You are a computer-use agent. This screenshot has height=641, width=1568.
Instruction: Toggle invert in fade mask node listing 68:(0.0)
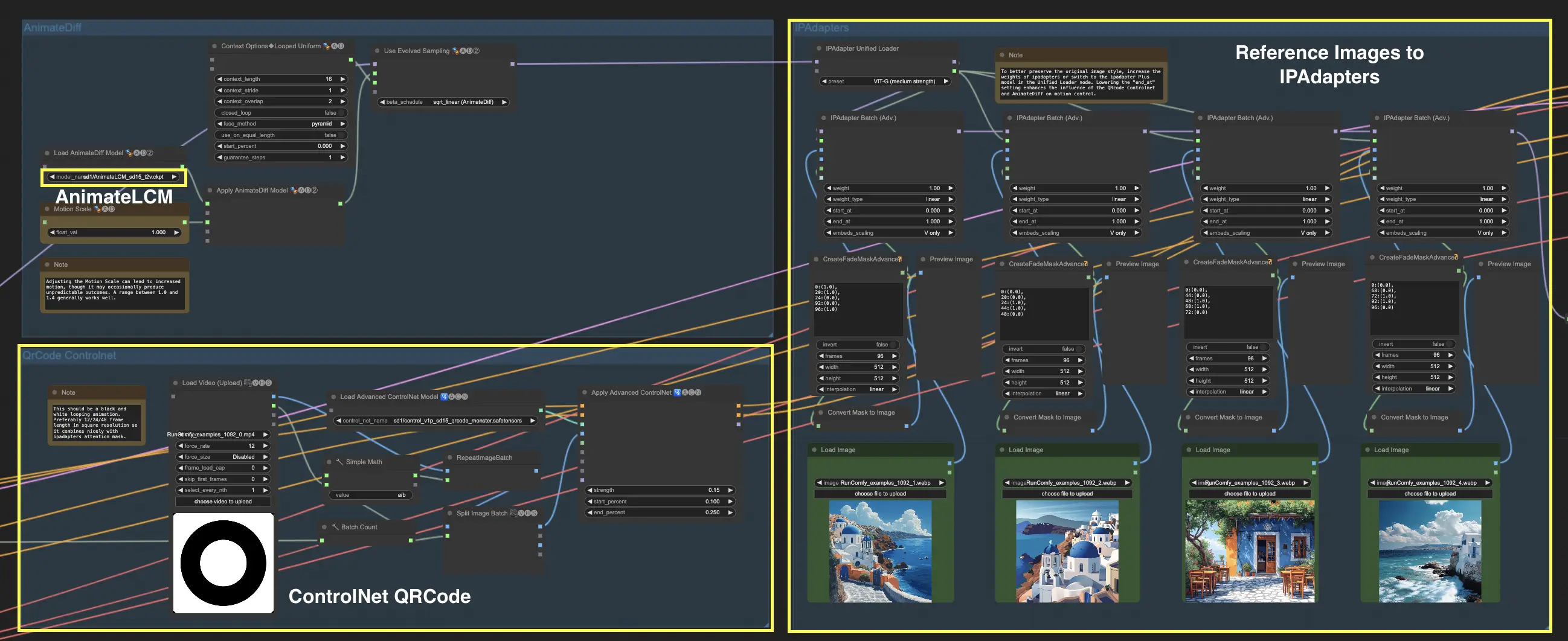point(1413,344)
